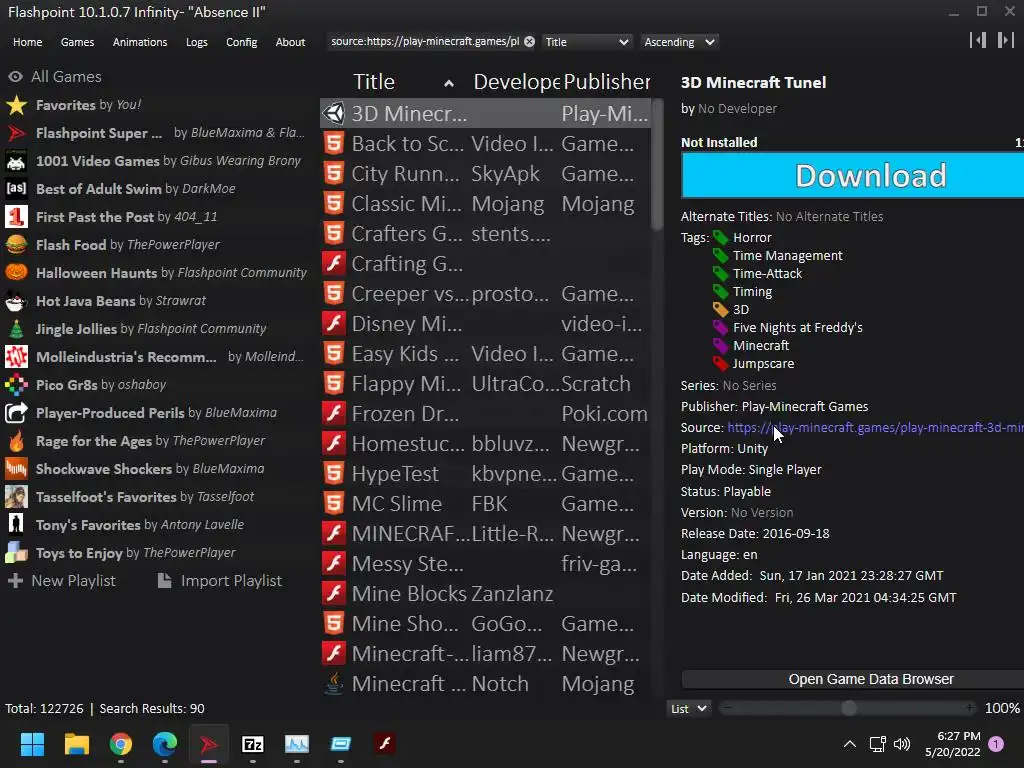Open the Logs tab

[x=197, y=42]
